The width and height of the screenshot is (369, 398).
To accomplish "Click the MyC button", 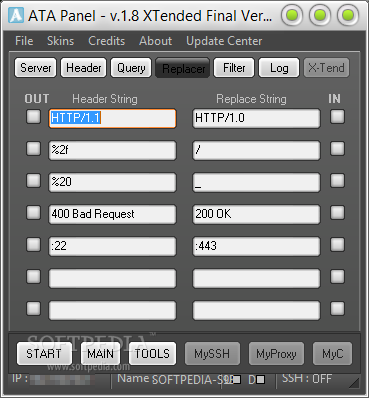I will pyautogui.click(x=332, y=354).
